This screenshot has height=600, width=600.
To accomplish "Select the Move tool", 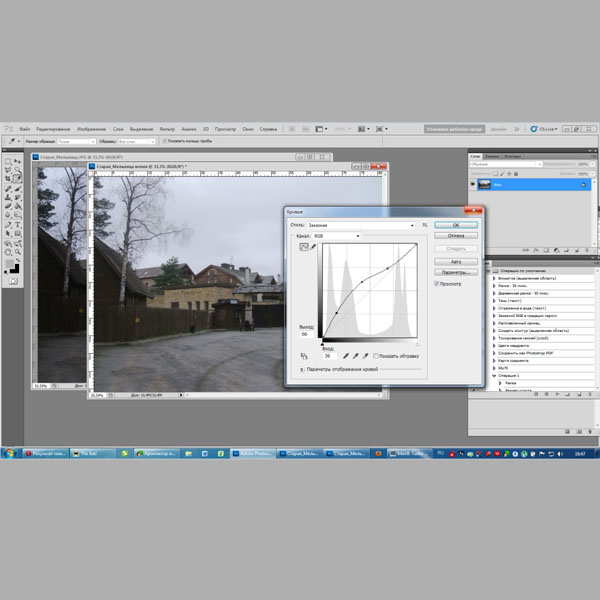I will pos(18,161).
